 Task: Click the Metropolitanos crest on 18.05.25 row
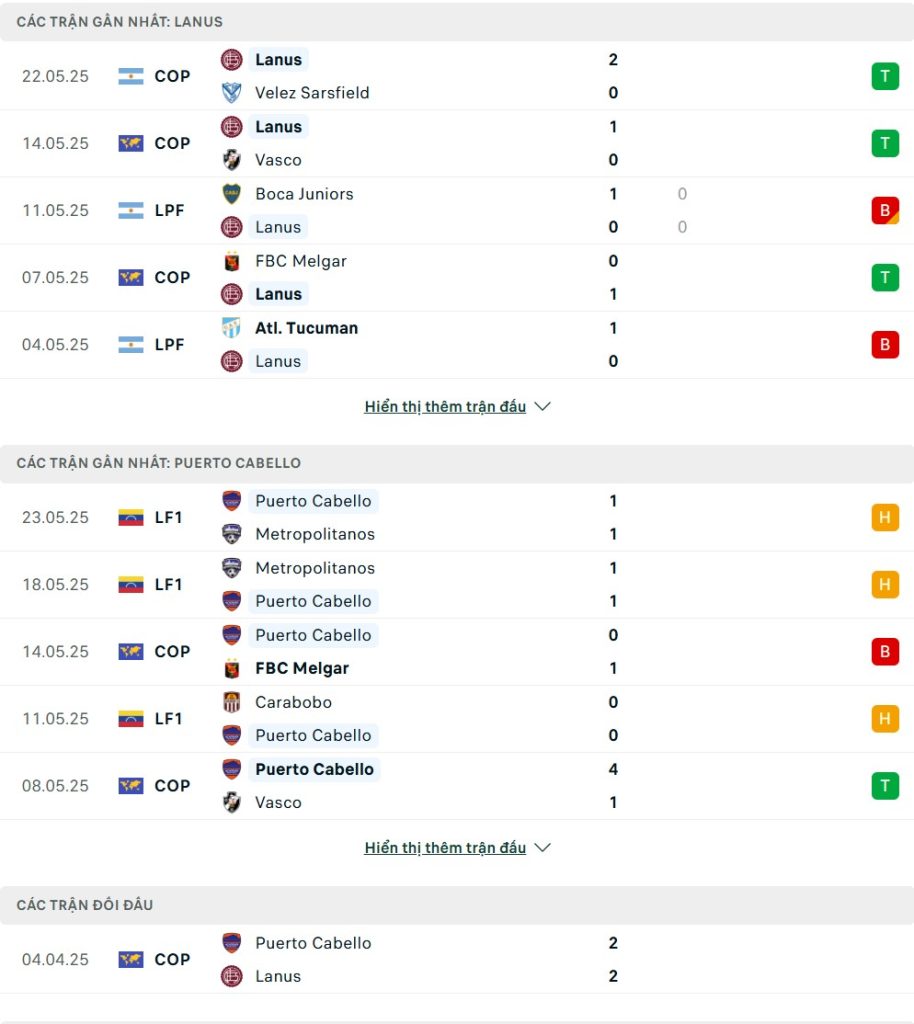(231, 568)
